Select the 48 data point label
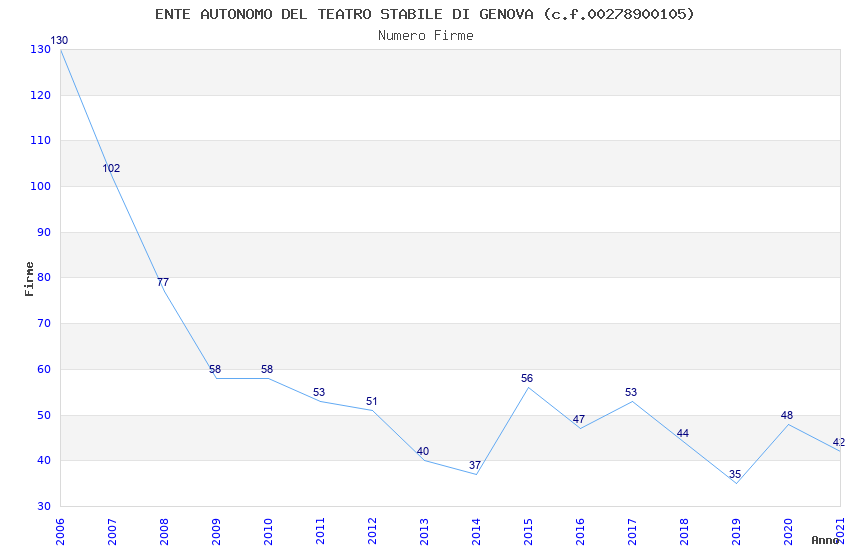The width and height of the screenshot is (850, 550). pos(787,415)
